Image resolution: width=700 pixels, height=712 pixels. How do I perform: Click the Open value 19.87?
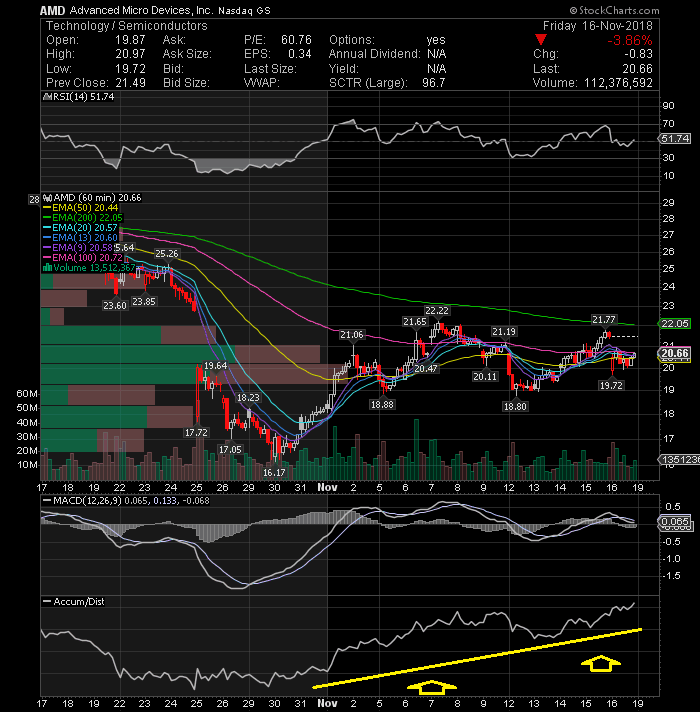coord(130,40)
